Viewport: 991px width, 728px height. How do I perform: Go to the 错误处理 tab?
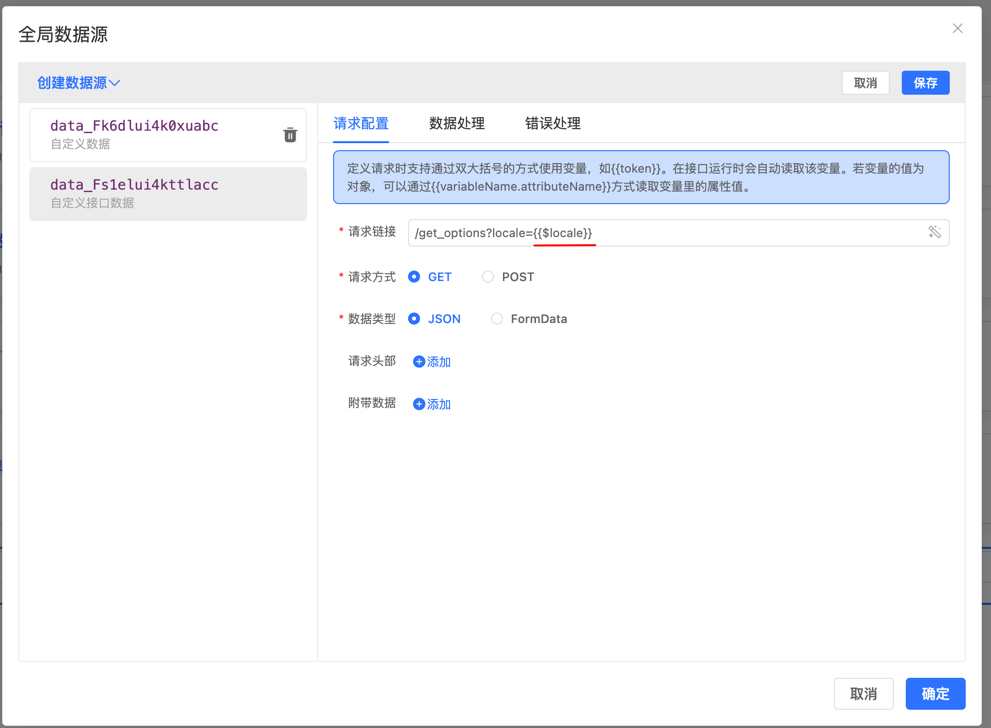click(553, 124)
